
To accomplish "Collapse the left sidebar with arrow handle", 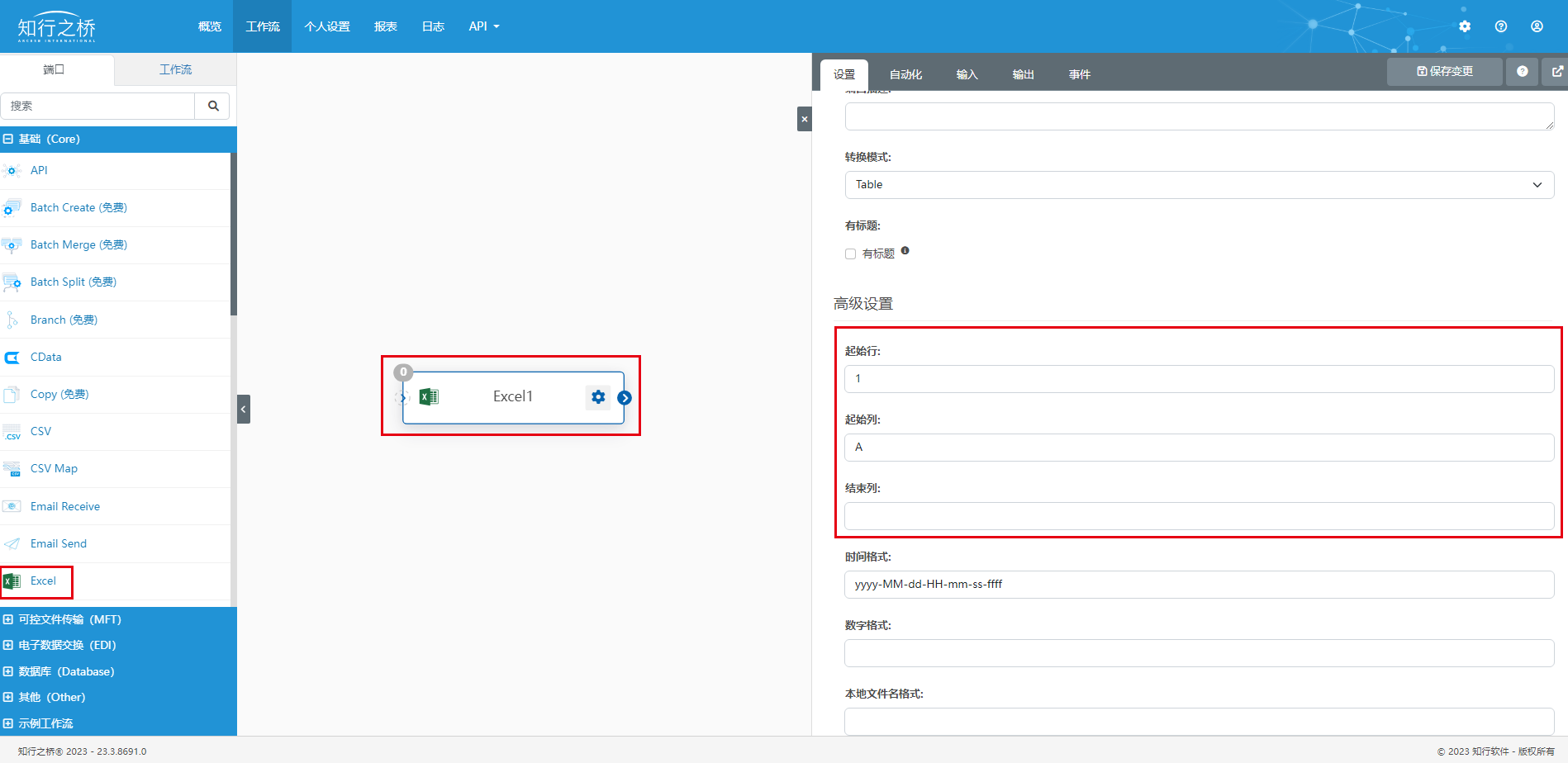I will 244,409.
